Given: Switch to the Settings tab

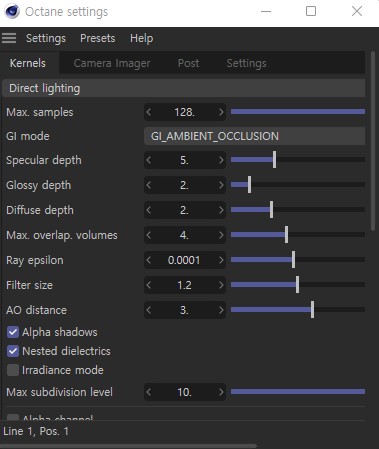Looking at the screenshot, I should (247, 63).
